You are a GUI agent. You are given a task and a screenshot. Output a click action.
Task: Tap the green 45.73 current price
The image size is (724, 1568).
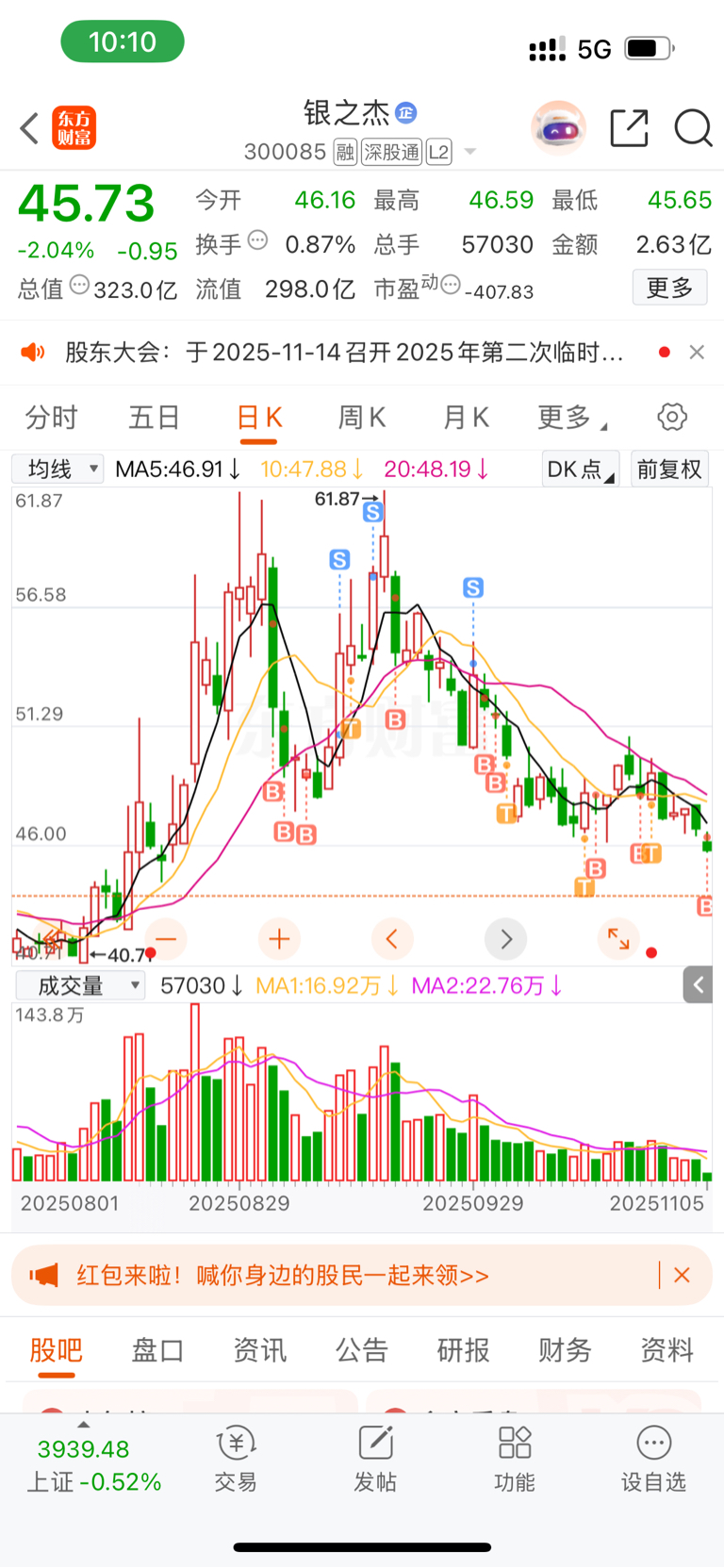click(x=86, y=204)
